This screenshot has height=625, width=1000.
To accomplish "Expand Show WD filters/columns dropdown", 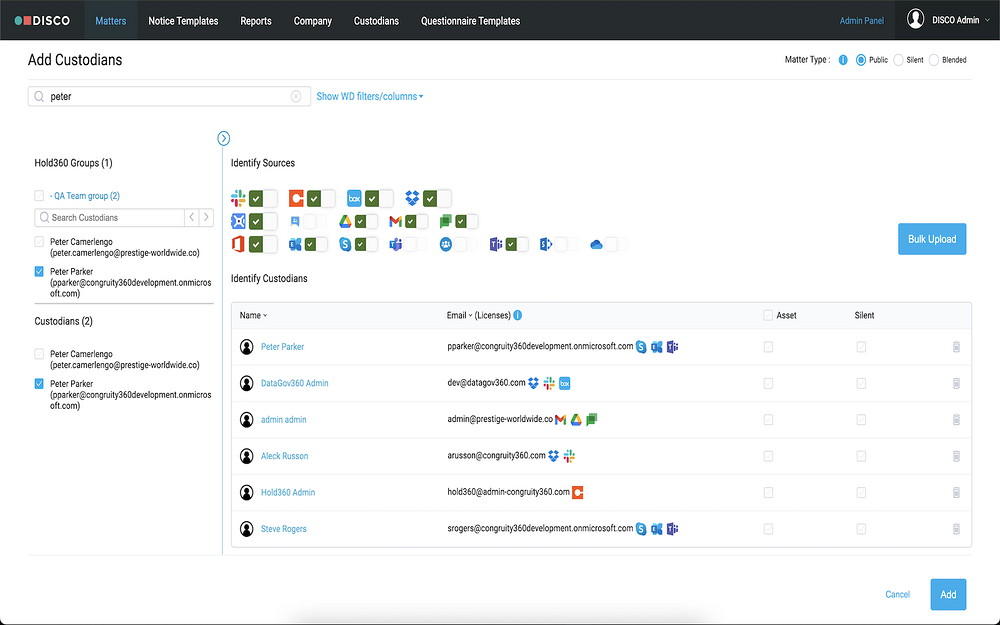I will point(370,96).
